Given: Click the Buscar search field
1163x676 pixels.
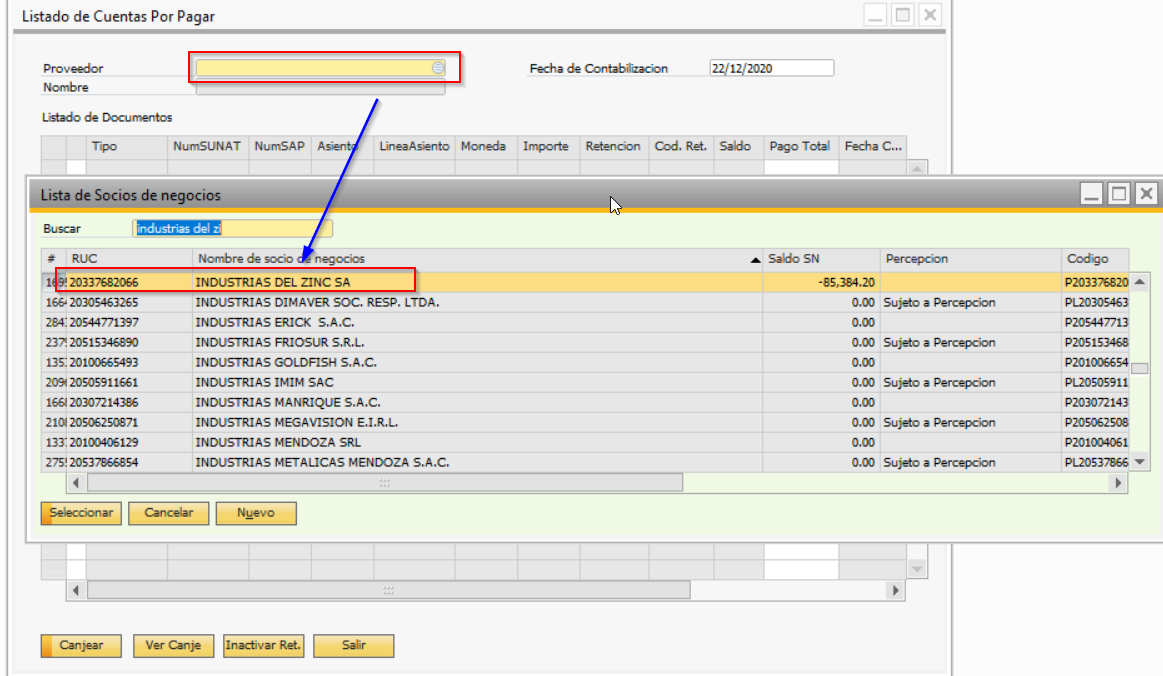Looking at the screenshot, I should 232,229.
